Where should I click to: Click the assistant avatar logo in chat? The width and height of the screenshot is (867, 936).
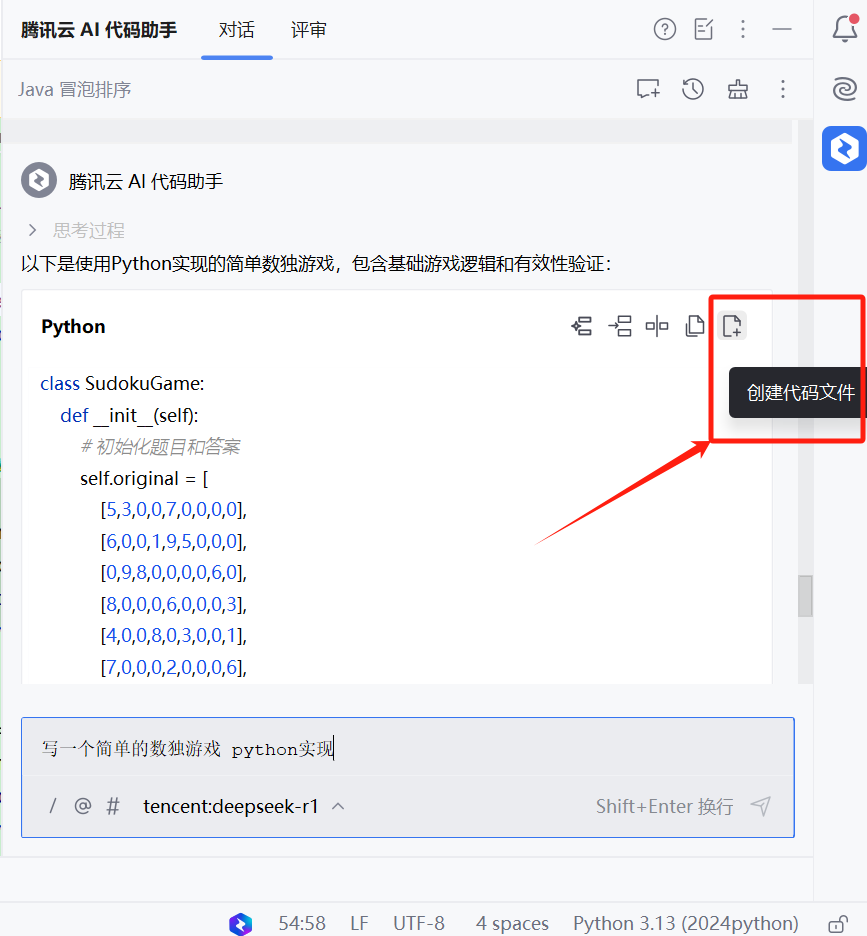(x=39, y=180)
